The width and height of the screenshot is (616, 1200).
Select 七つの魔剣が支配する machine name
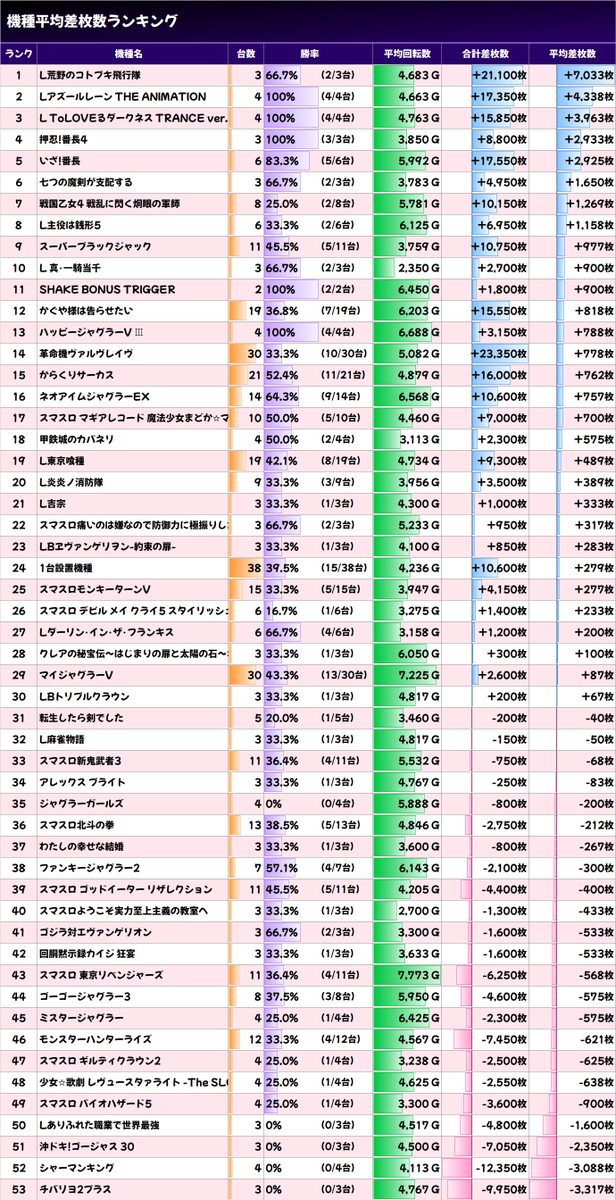pyautogui.click(x=86, y=182)
